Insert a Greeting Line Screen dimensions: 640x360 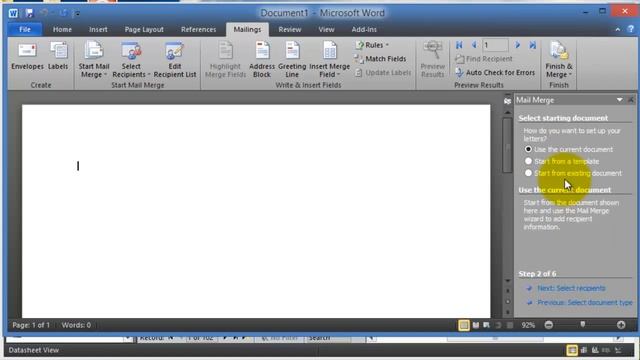292,60
